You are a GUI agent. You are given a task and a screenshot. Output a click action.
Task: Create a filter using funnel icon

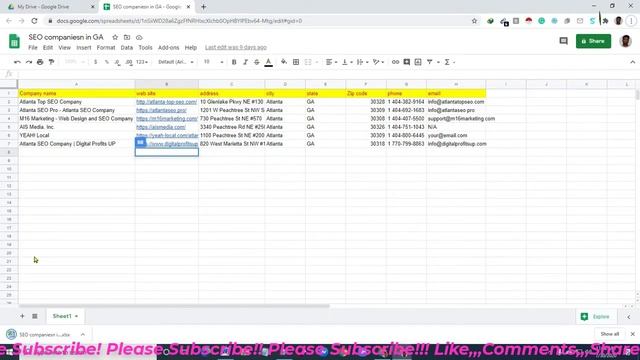(430, 62)
